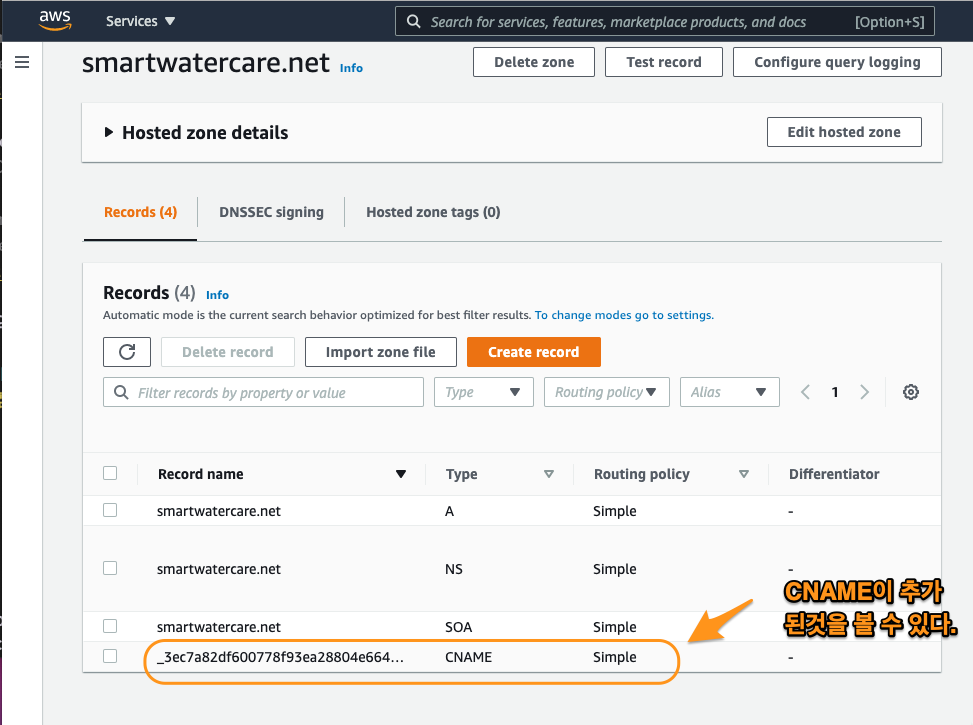Click the refresh records icon button
Image resolution: width=973 pixels, height=725 pixels.
[127, 352]
